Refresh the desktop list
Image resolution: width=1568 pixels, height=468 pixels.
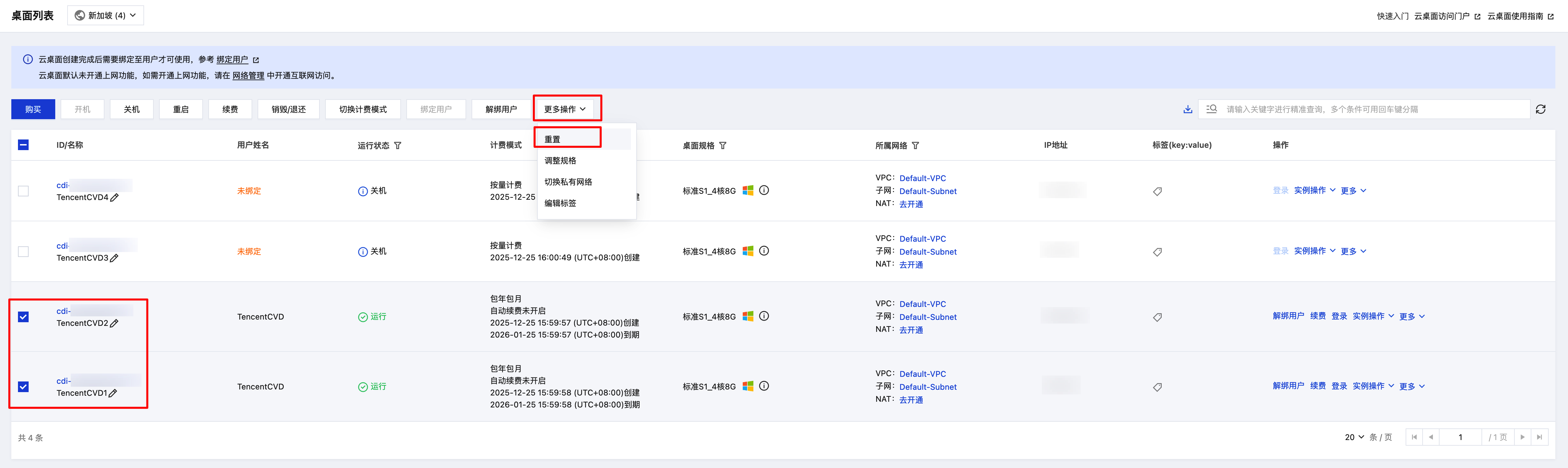[1540, 110]
